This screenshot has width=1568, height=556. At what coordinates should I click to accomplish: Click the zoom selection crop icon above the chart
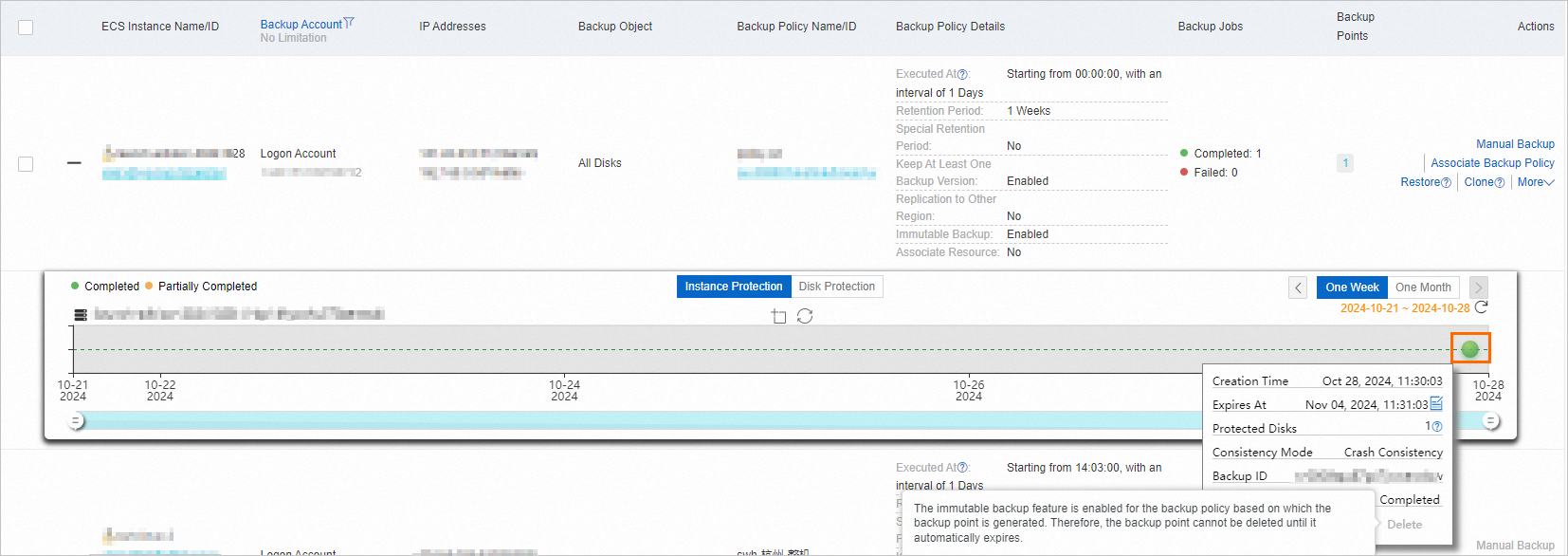(x=778, y=316)
